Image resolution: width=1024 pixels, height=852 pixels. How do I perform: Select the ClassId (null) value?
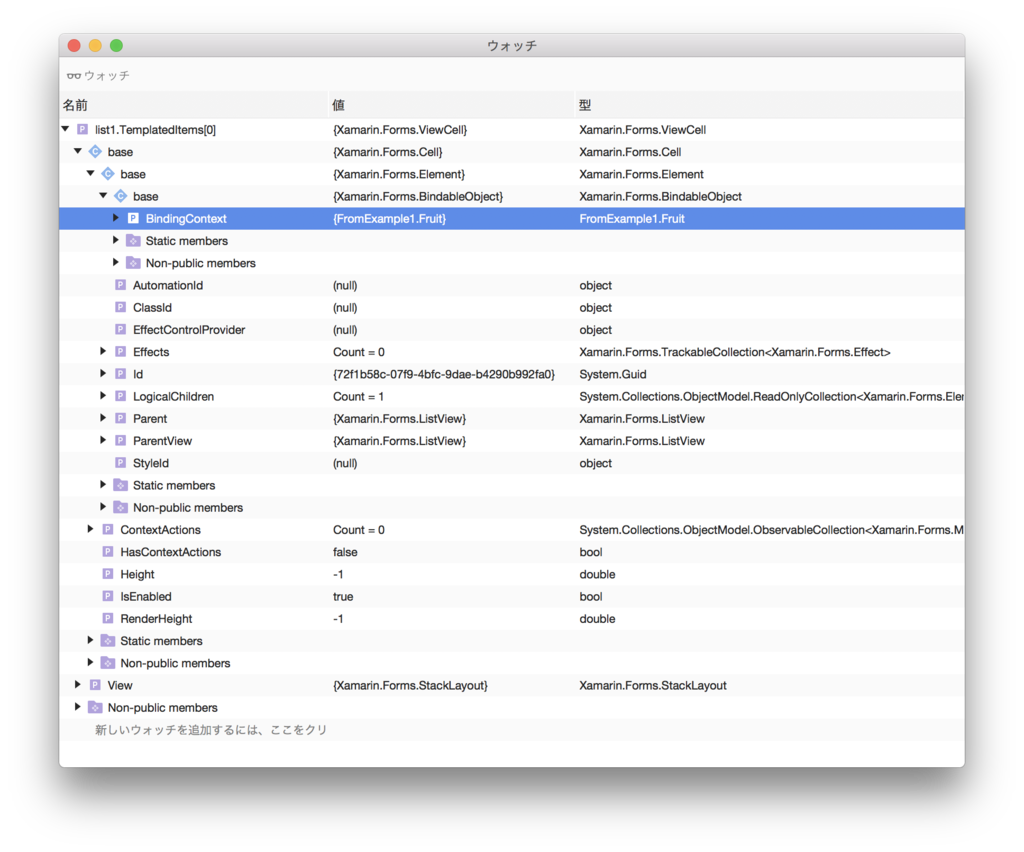345,308
